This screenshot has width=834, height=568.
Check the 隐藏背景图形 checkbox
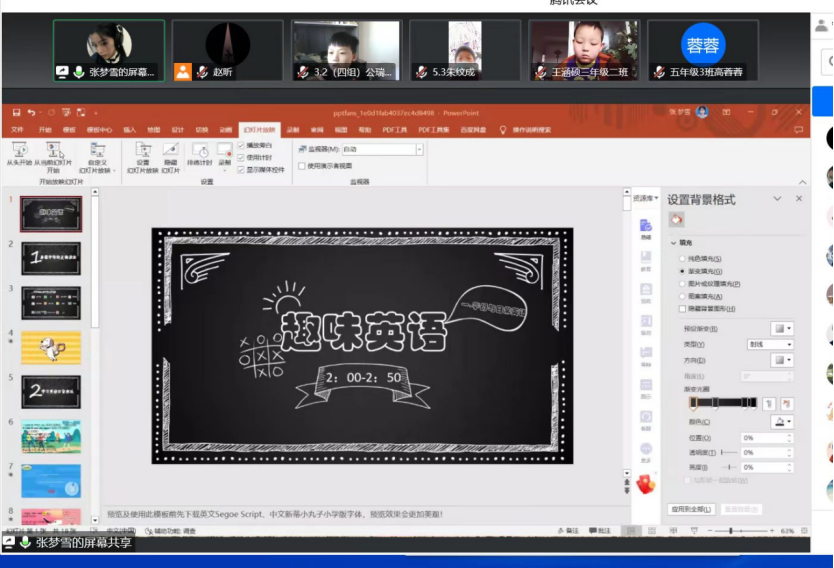point(683,309)
